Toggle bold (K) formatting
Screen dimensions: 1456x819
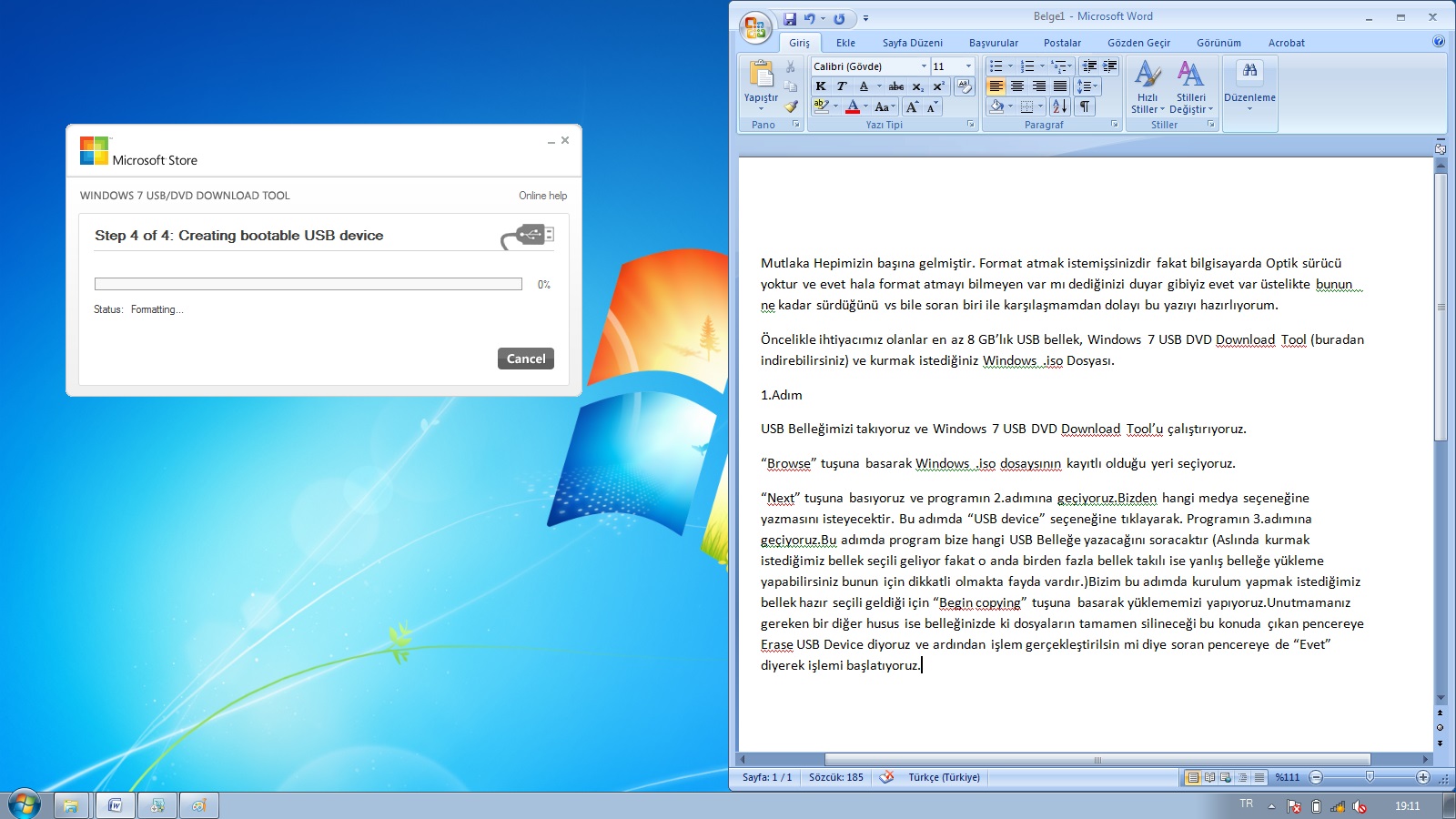tap(821, 86)
